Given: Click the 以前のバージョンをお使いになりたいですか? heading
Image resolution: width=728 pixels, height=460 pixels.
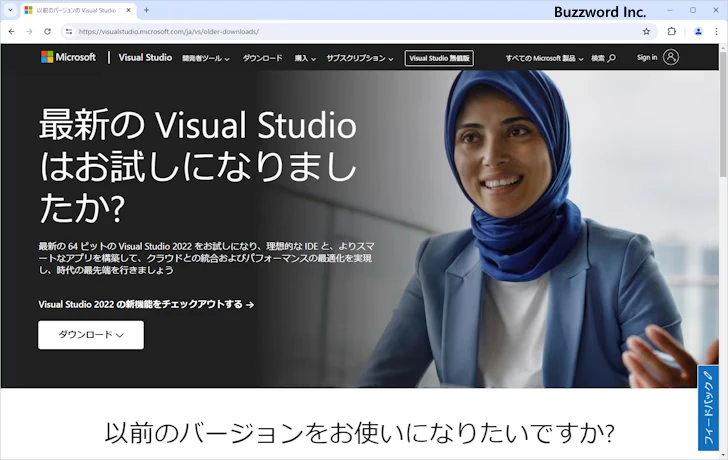Looking at the screenshot, I should pyautogui.click(x=359, y=432).
